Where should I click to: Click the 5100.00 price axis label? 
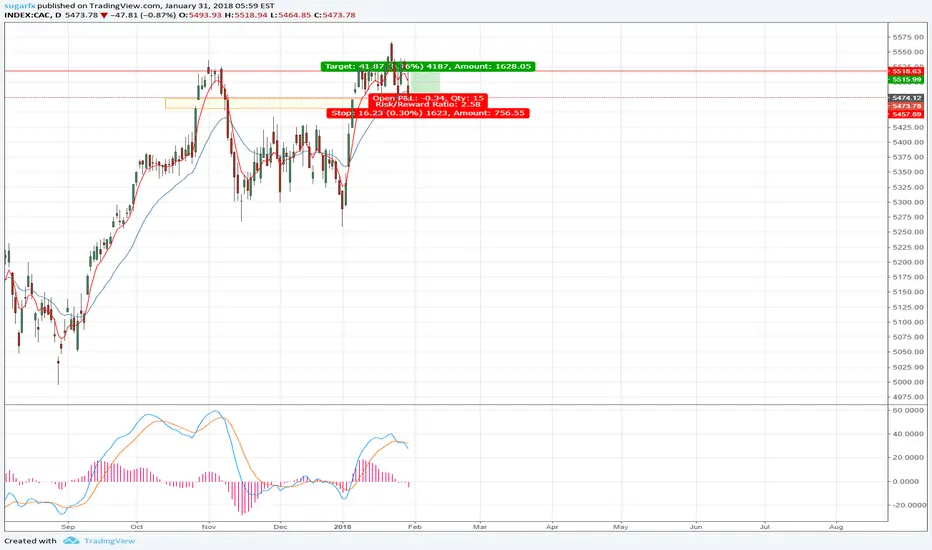tap(908, 322)
